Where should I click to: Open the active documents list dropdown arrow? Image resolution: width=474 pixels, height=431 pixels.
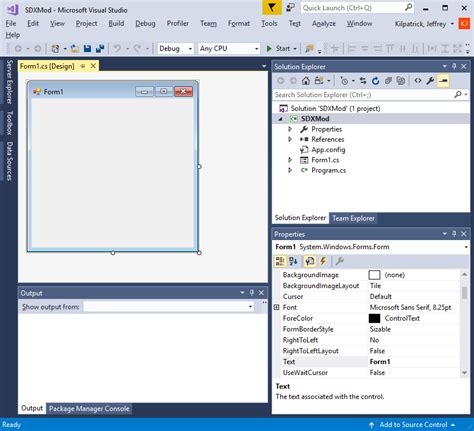pos(264,66)
